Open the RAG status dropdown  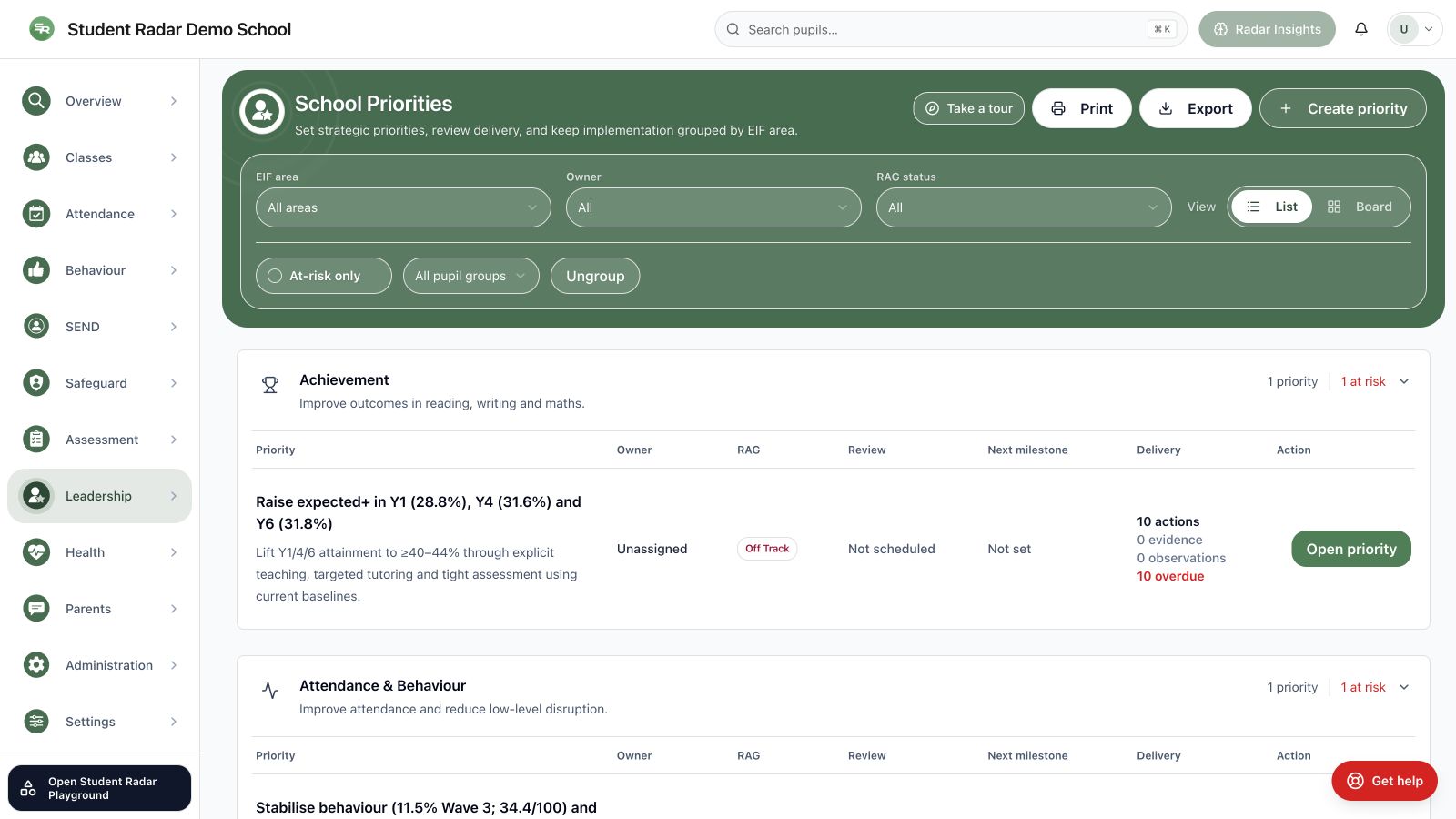tap(1024, 207)
